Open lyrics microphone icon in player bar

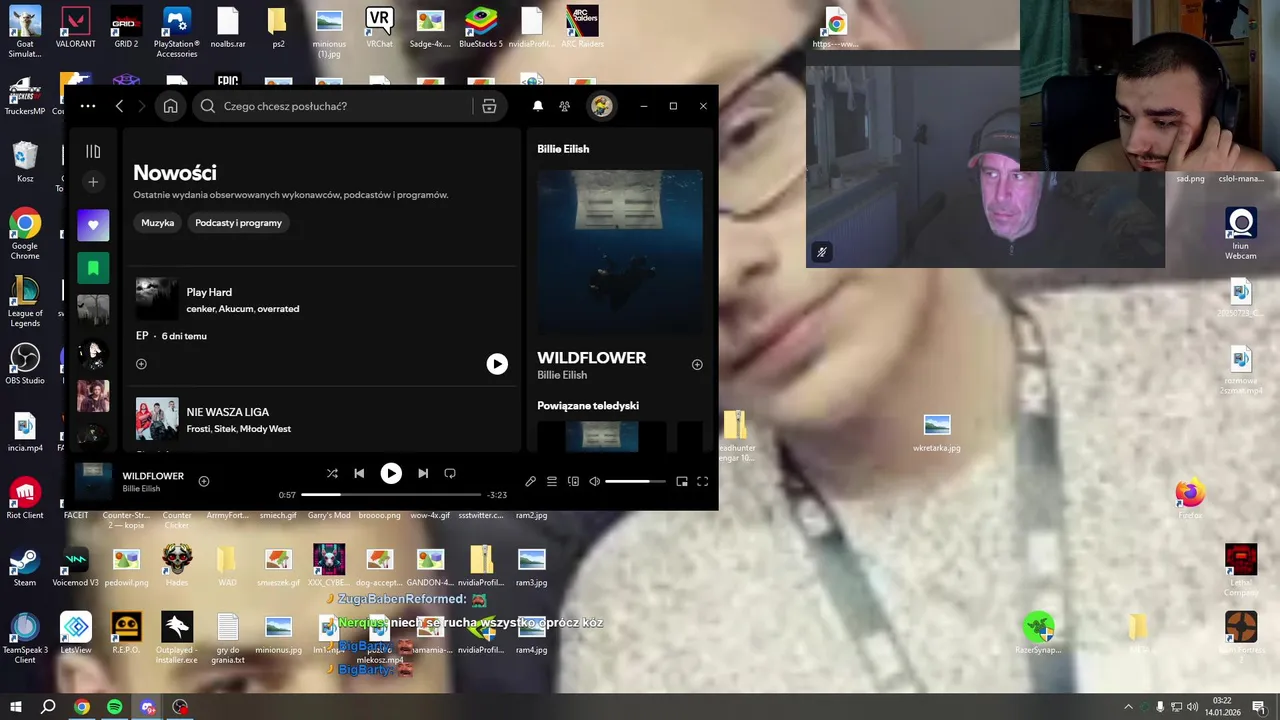click(530, 481)
